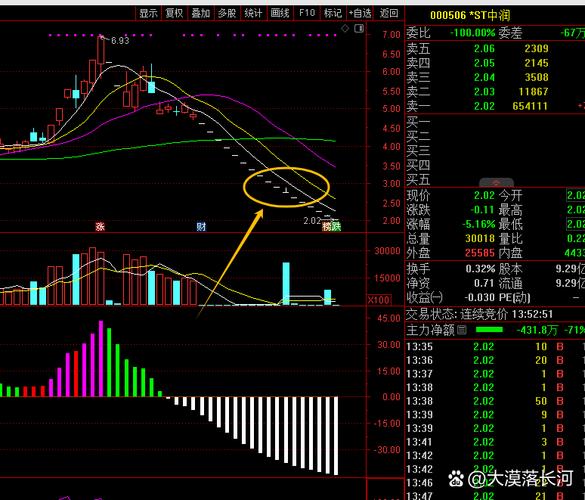Click the 主力净额 value -431.8万
Viewport: 585px width, 500px height.
(x=537, y=330)
